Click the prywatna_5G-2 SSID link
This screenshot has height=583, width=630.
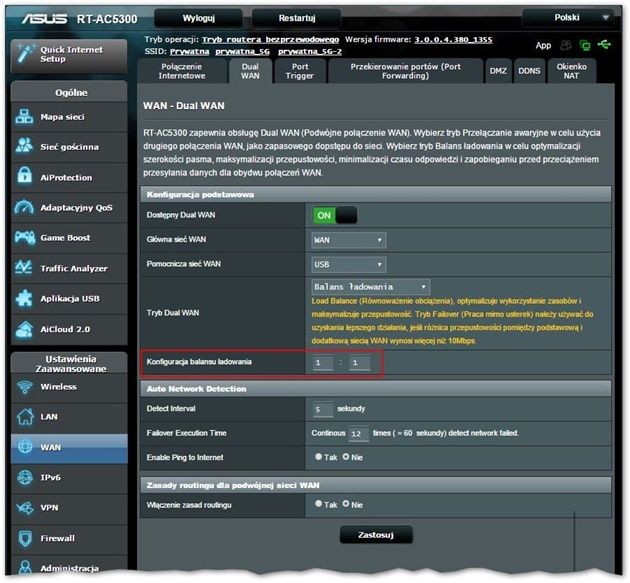310,51
